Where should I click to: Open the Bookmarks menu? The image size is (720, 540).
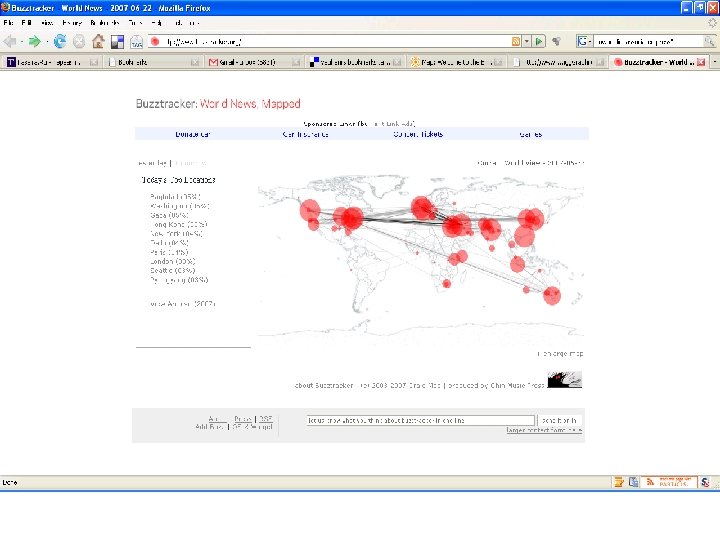point(105,22)
